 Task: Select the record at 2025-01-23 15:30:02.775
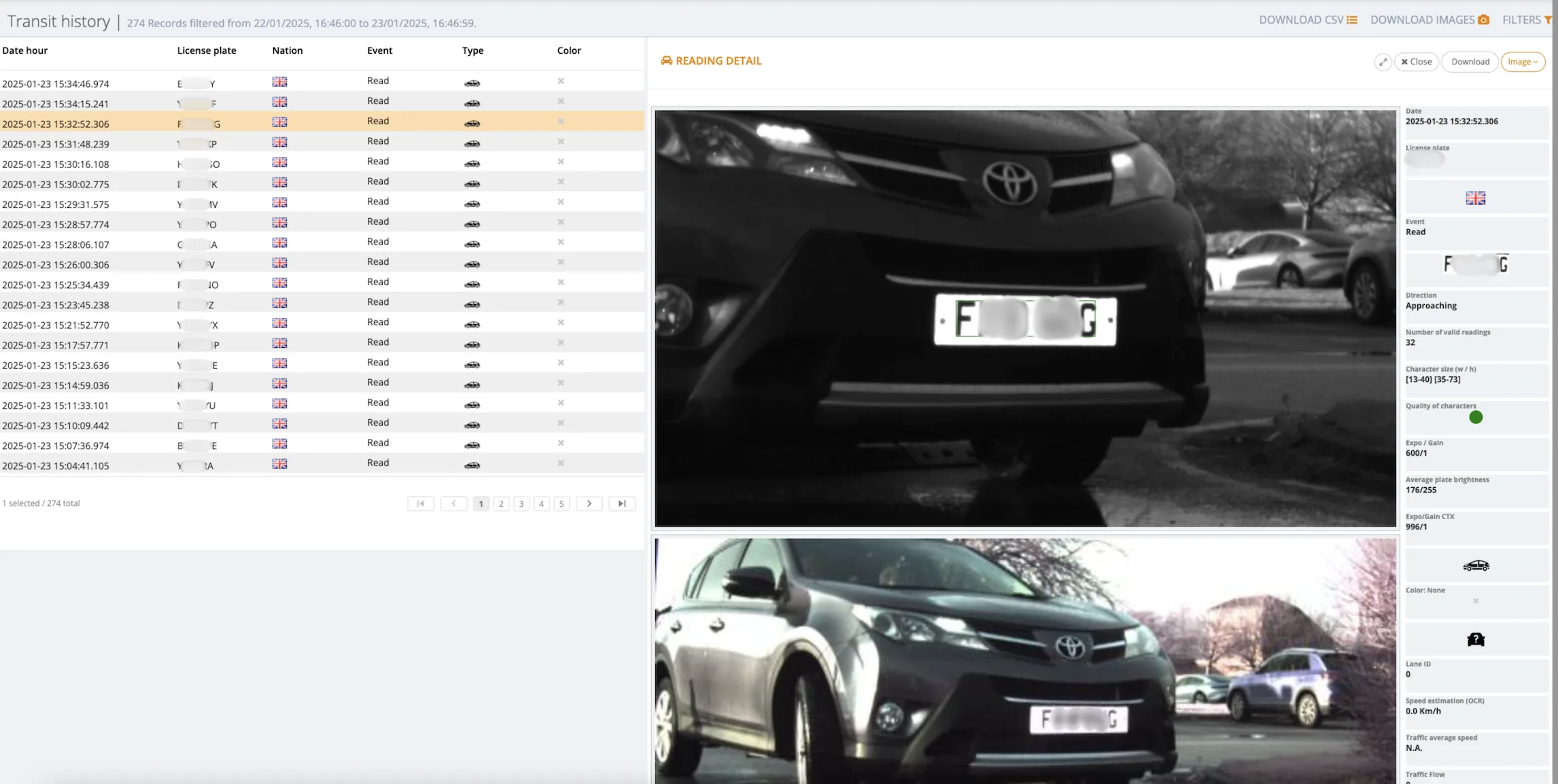point(322,182)
